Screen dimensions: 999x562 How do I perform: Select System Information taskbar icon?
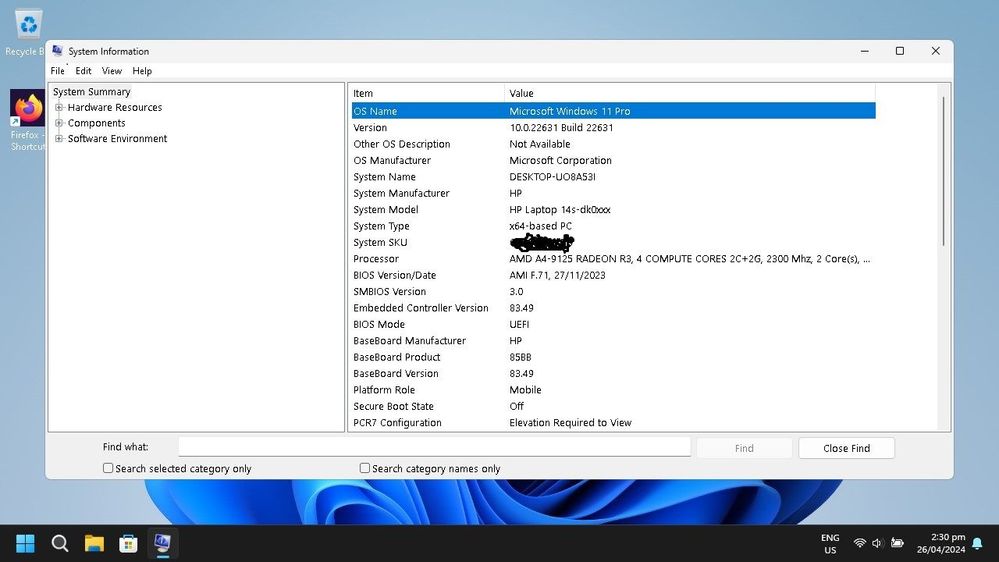(162, 544)
